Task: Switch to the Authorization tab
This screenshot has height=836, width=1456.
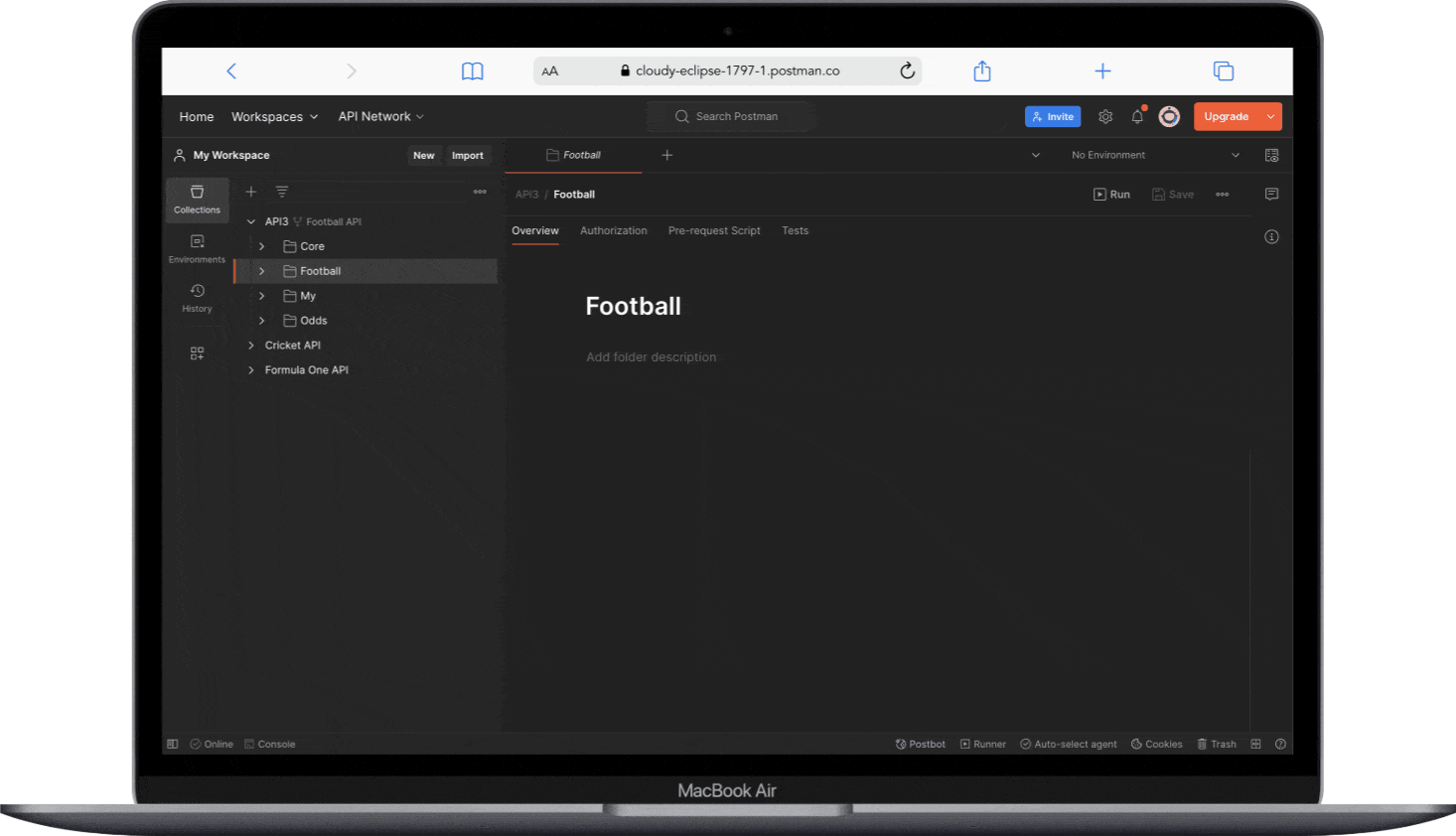Action: tap(613, 230)
